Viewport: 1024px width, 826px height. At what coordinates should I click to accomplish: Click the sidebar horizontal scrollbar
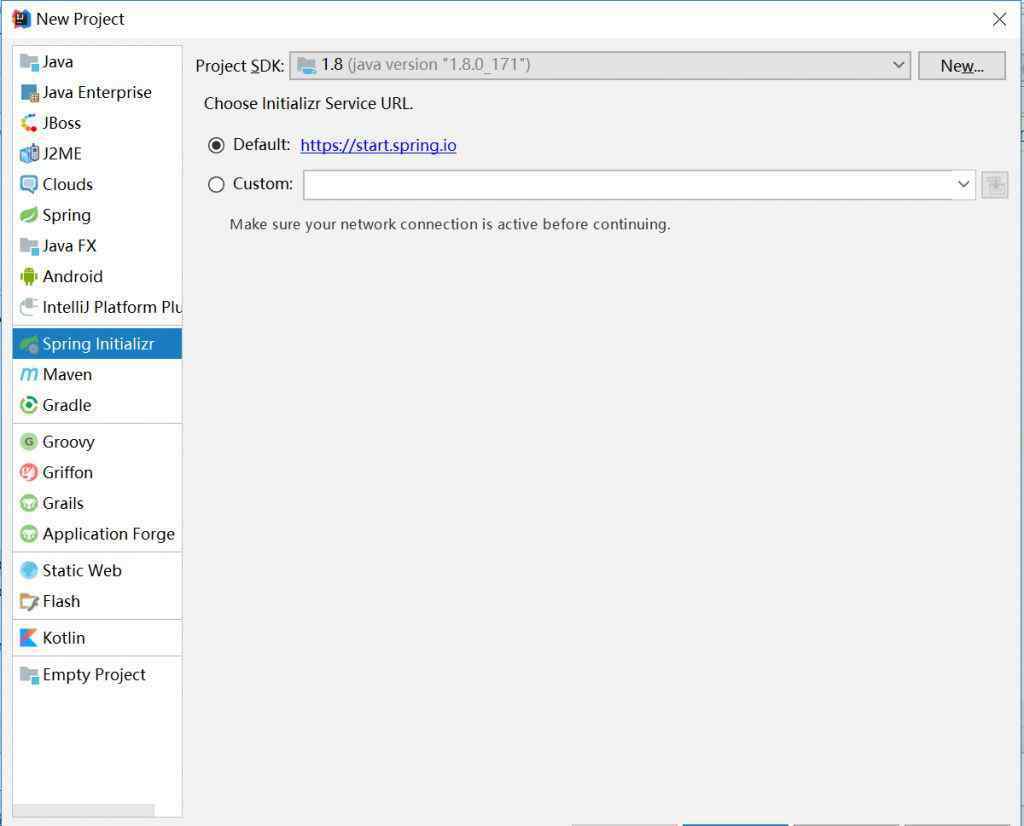[84, 810]
